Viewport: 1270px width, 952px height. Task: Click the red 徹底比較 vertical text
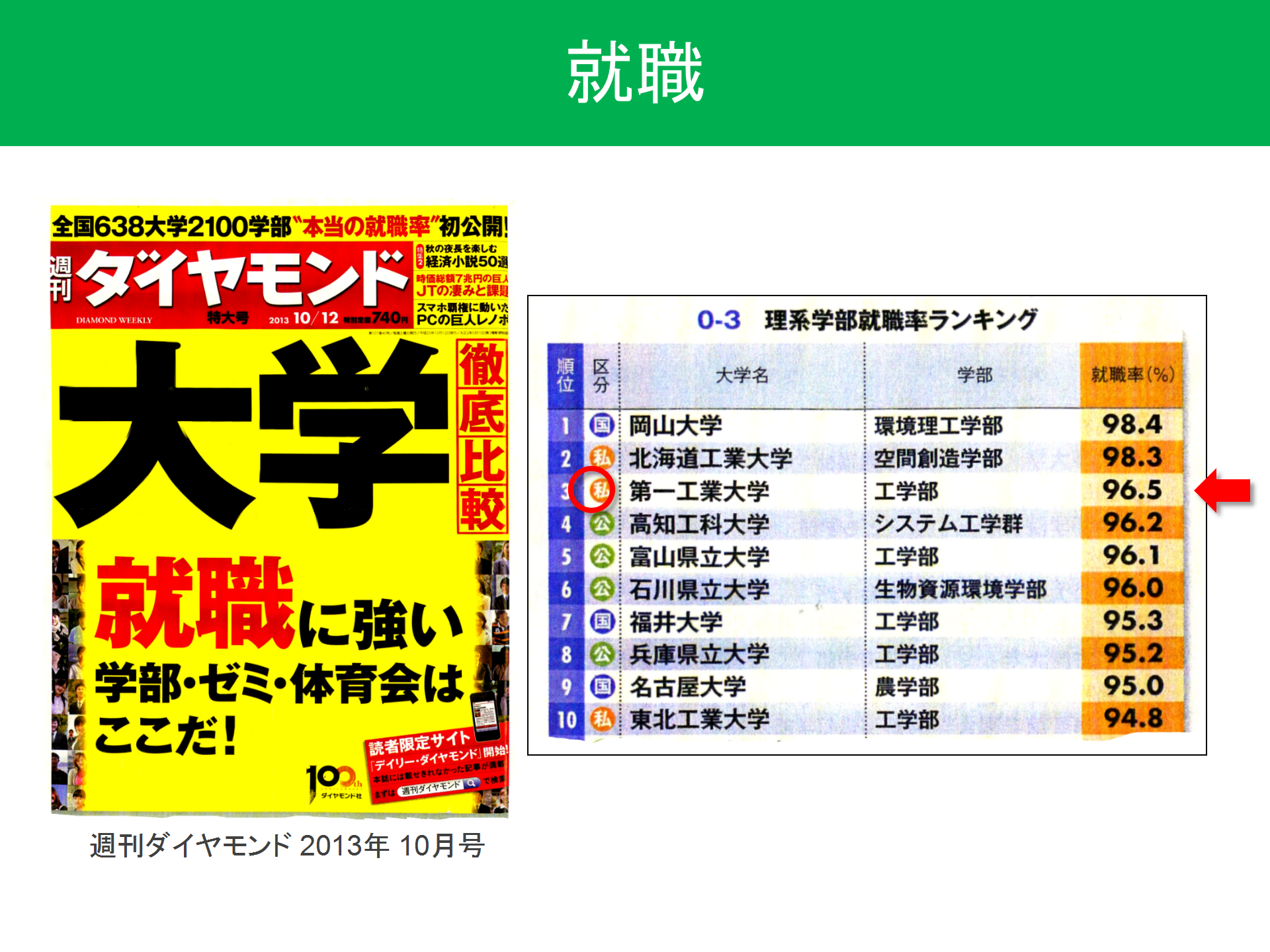[x=482, y=436]
